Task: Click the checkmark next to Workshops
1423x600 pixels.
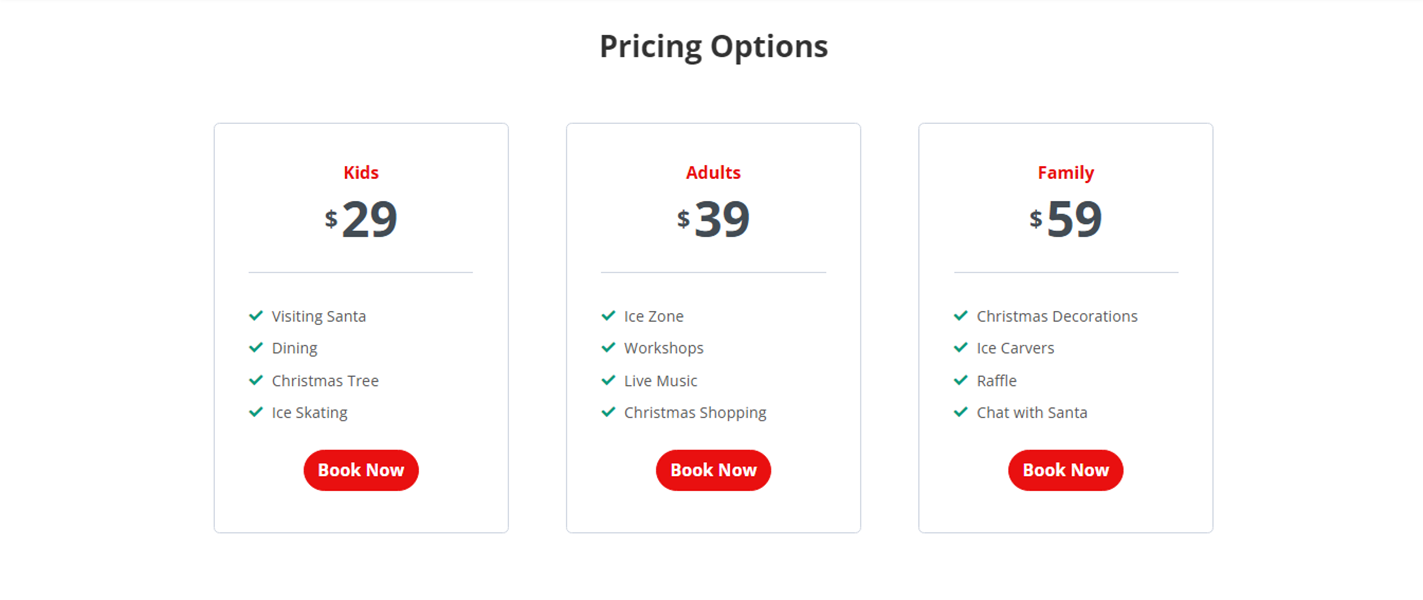Action: tap(608, 348)
